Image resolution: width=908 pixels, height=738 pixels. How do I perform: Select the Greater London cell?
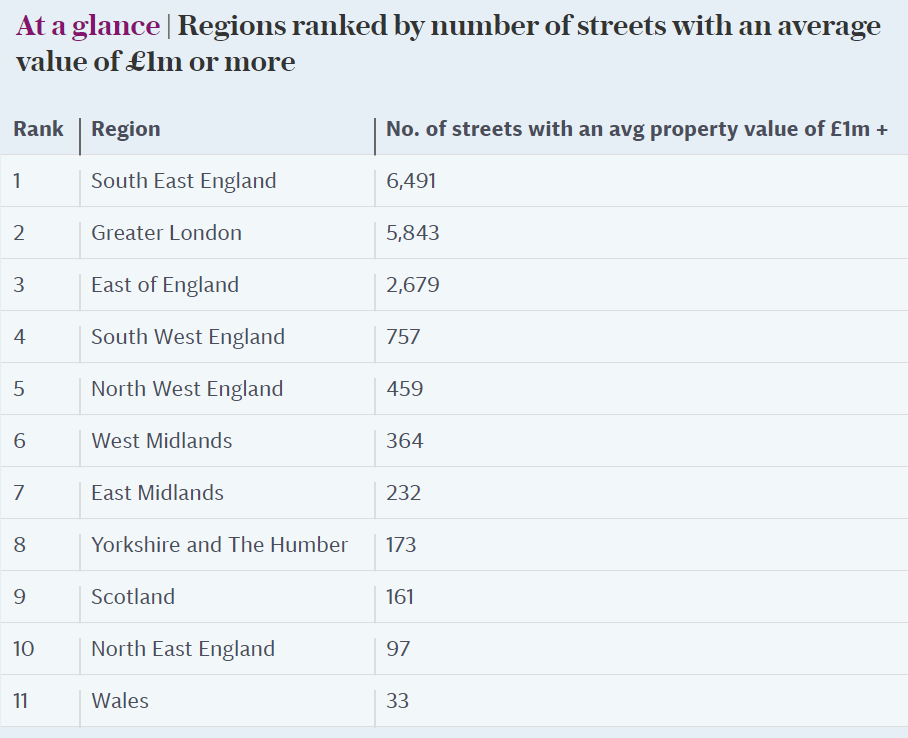point(166,233)
